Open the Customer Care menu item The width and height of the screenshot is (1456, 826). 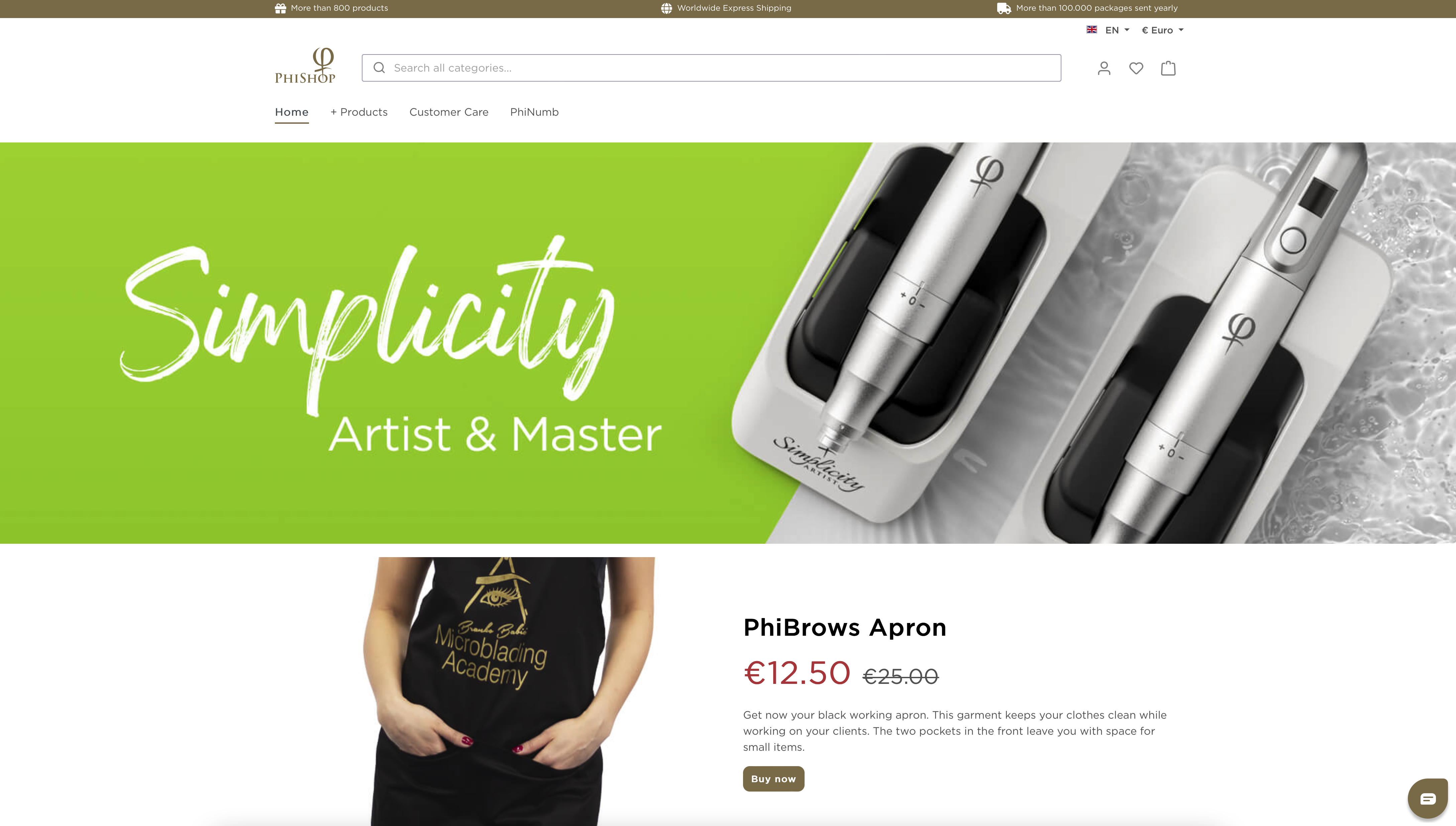coord(449,112)
